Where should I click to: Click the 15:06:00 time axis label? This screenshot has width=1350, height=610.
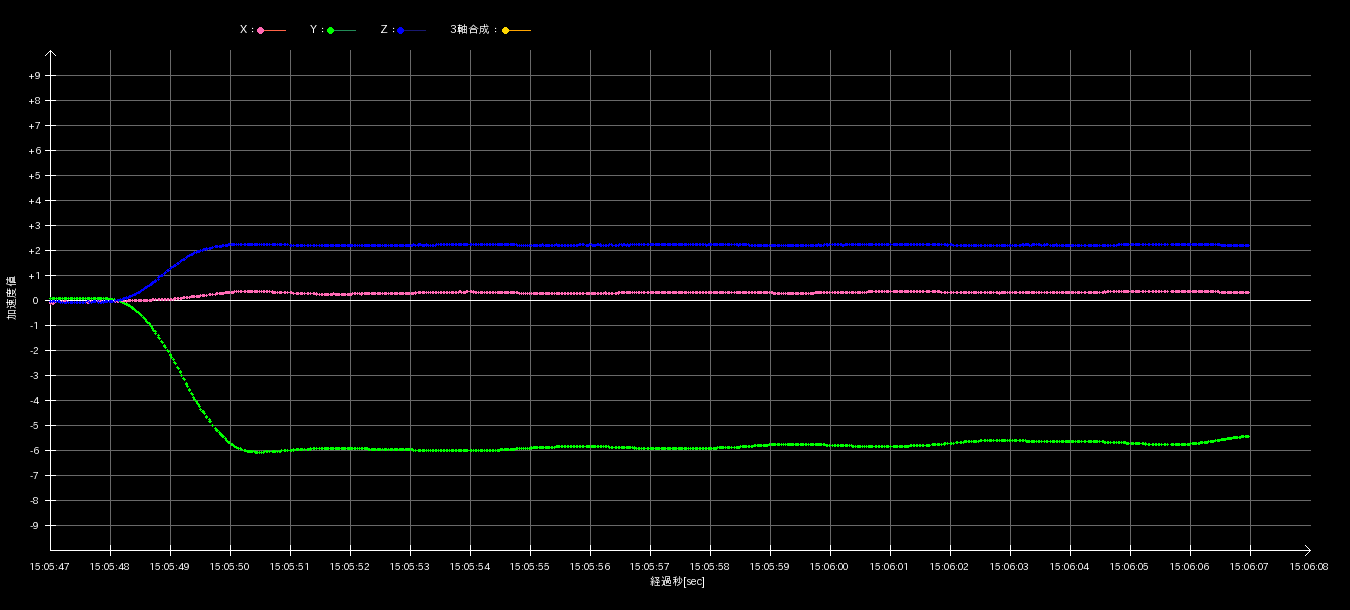pos(830,566)
